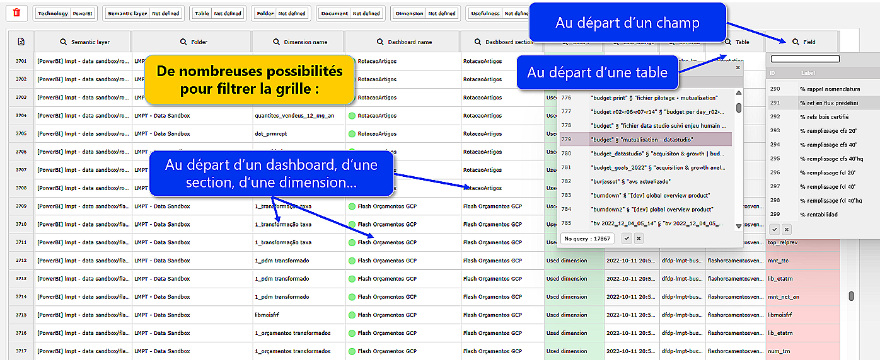This screenshot has height=360, width=880.
Task: Select item 781 "budget_goals_2022"
Action: coord(645,167)
